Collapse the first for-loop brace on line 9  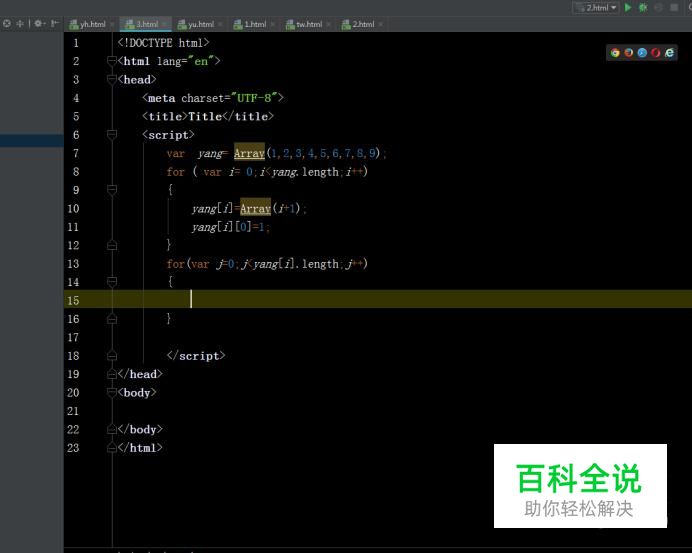112,190
